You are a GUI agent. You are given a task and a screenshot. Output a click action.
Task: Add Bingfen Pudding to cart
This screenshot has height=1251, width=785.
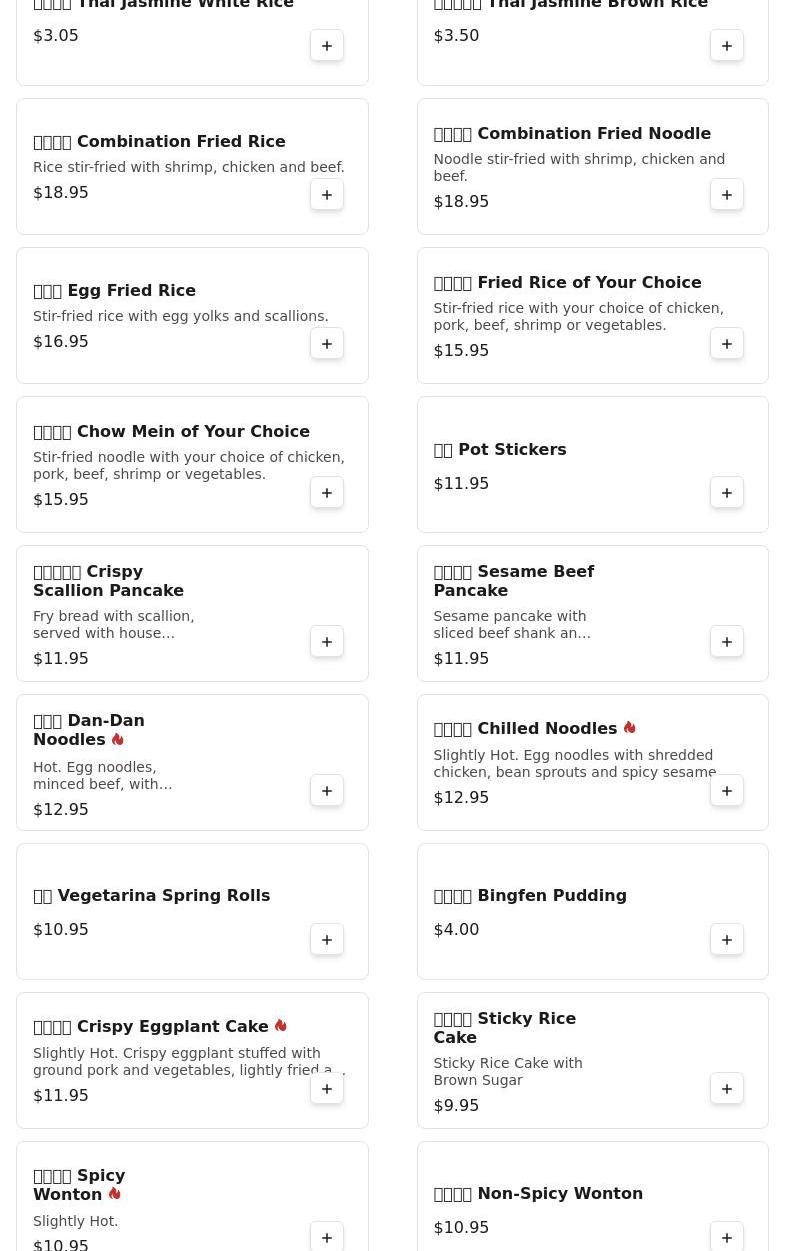(x=727, y=940)
